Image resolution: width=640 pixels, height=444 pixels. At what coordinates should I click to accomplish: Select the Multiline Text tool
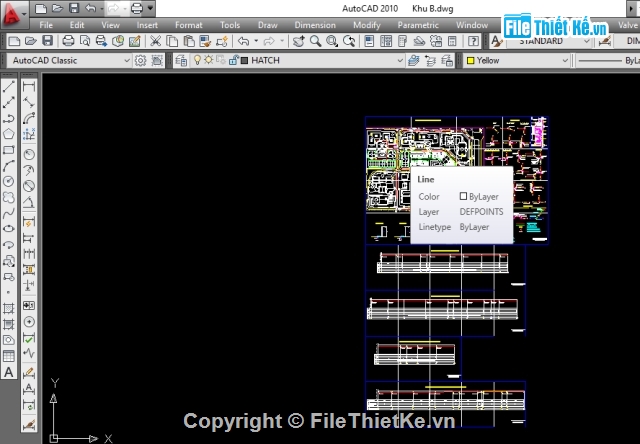tap(9, 372)
